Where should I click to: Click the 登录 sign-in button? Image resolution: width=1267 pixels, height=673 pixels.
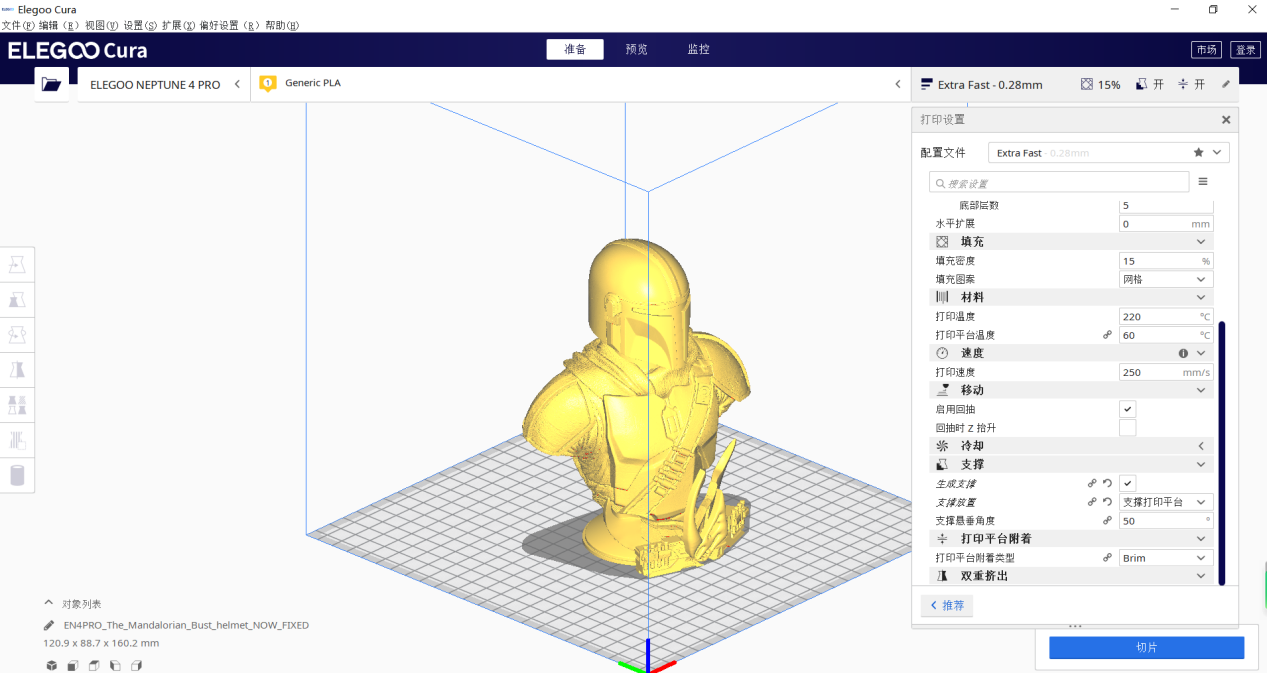tap(1245, 50)
